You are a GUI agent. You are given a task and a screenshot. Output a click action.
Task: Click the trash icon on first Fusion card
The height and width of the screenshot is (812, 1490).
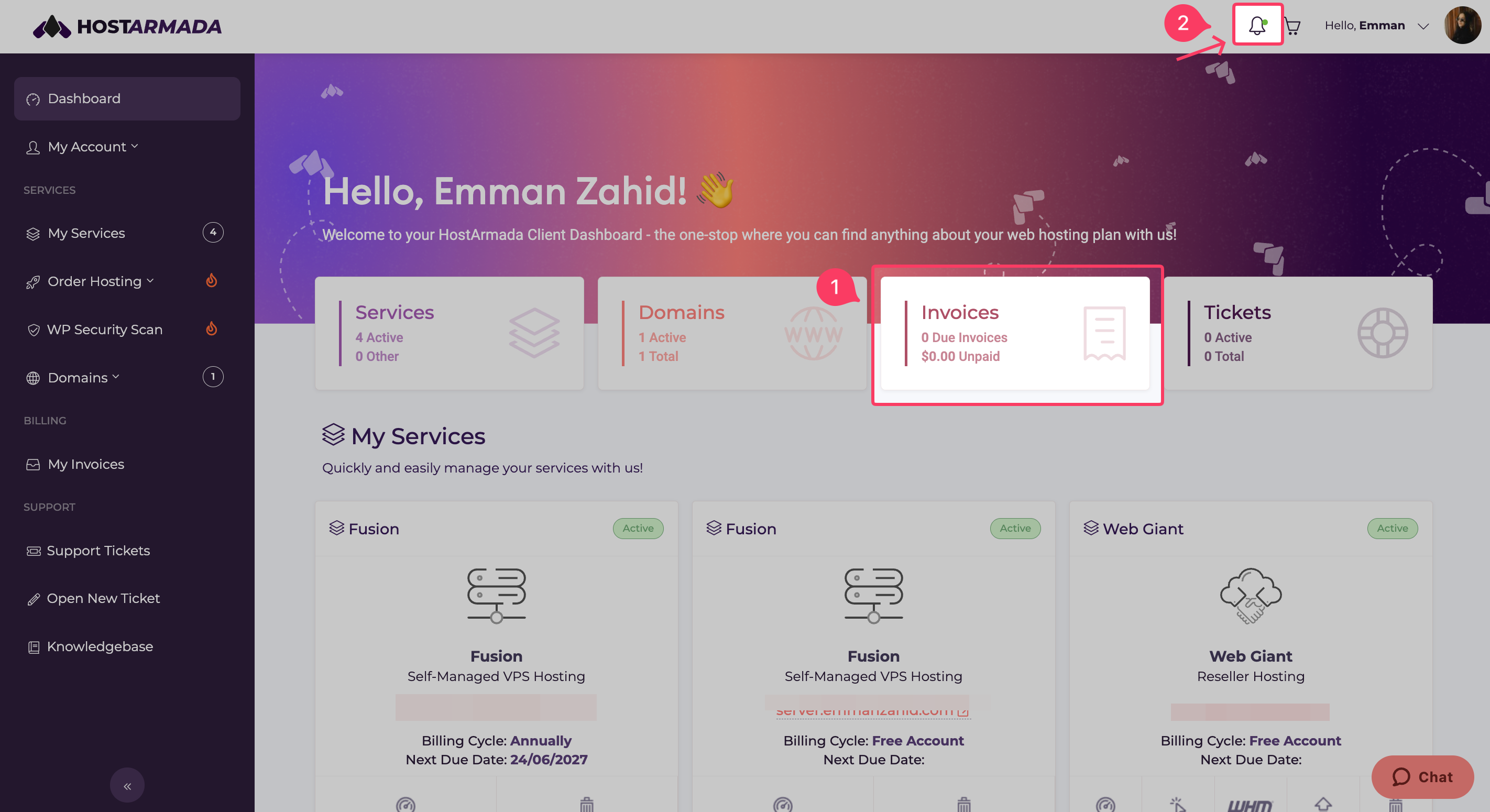point(586,804)
